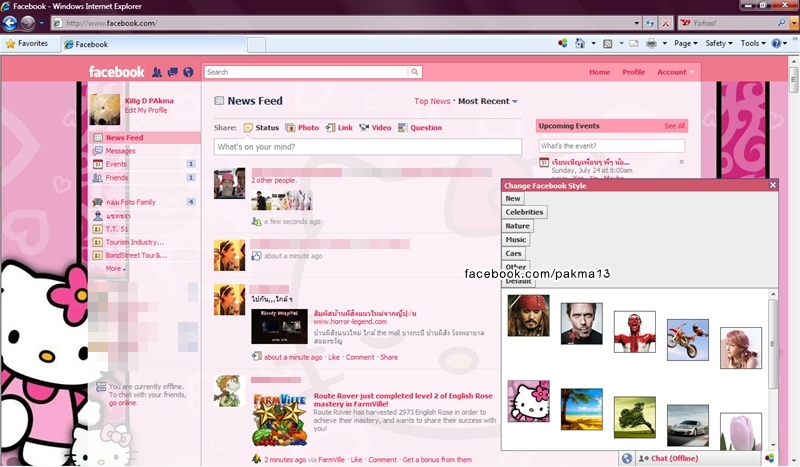Select the Music style category
Viewport: 800px width, 467px height.
click(516, 239)
